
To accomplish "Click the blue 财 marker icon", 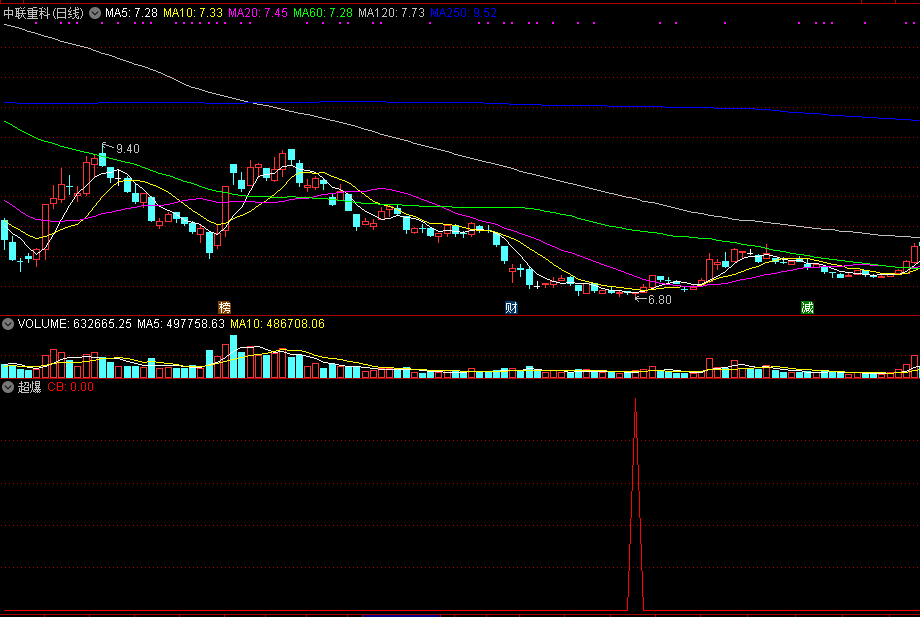I will 511,307.
